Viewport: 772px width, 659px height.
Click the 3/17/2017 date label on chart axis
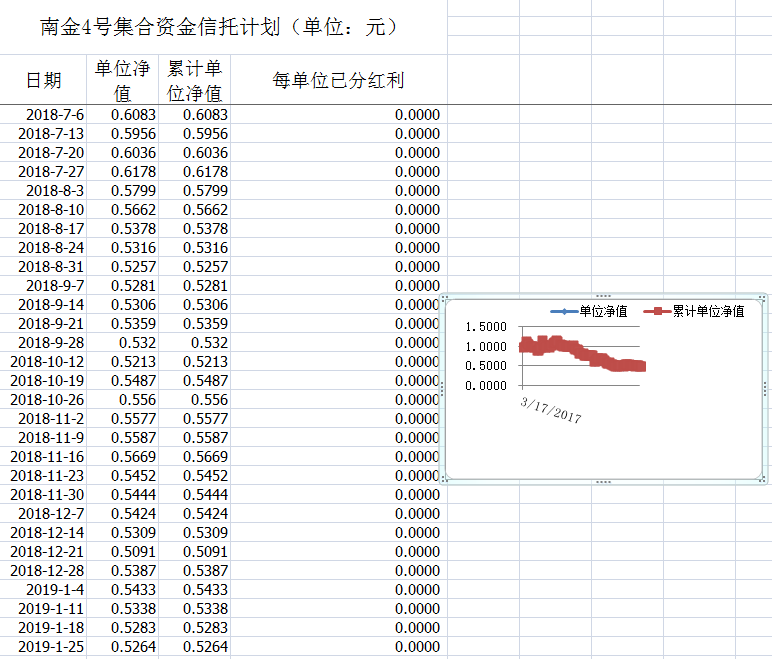(x=551, y=410)
